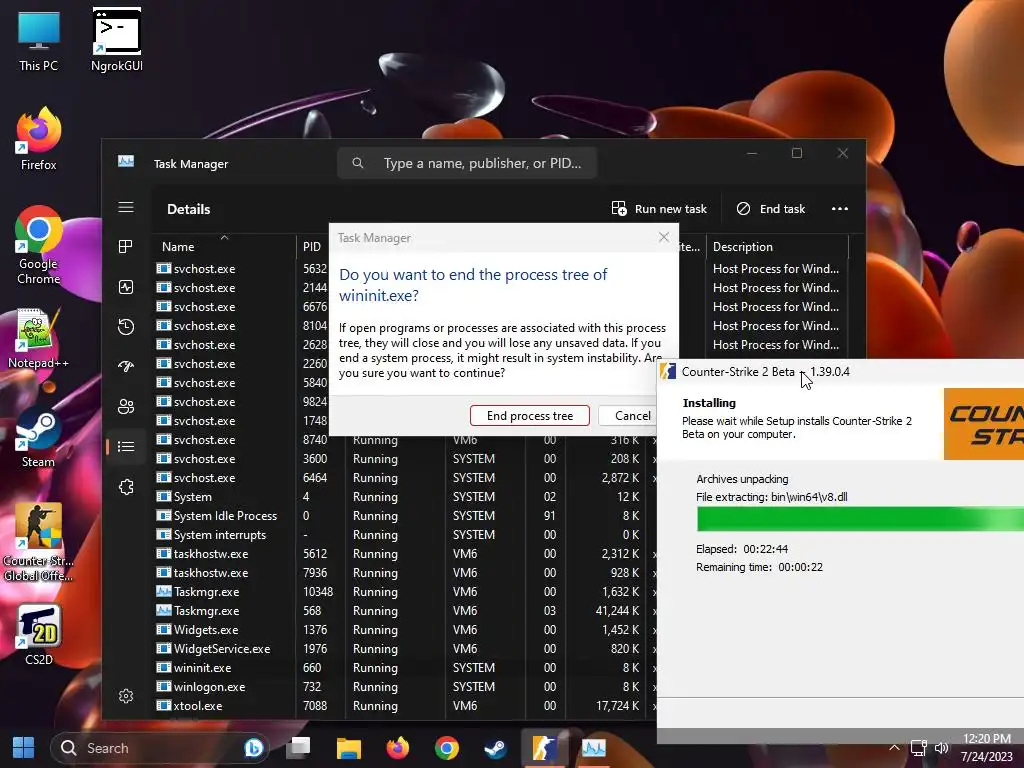Open network icon in system tray

(x=919, y=748)
